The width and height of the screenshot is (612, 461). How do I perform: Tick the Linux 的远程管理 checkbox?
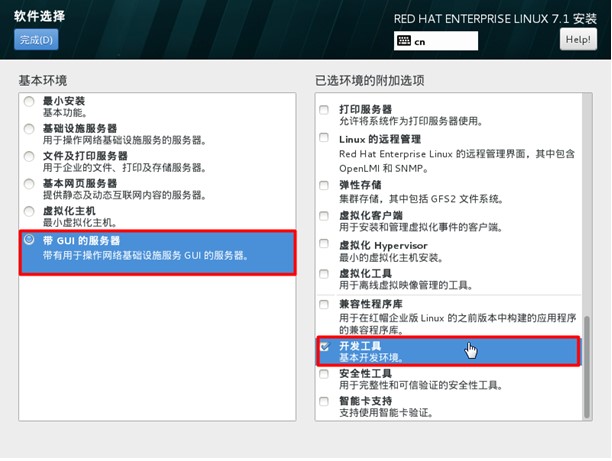pyautogui.click(x=324, y=139)
